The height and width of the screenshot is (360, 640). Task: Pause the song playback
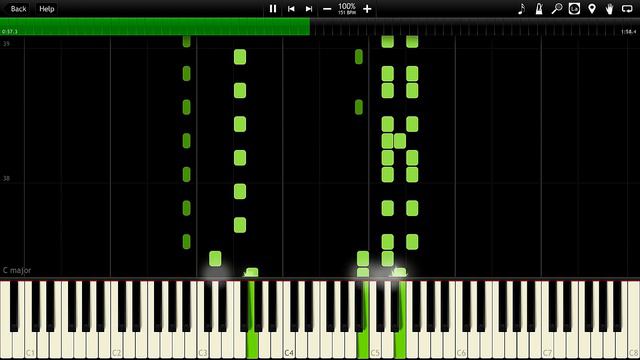click(x=273, y=9)
